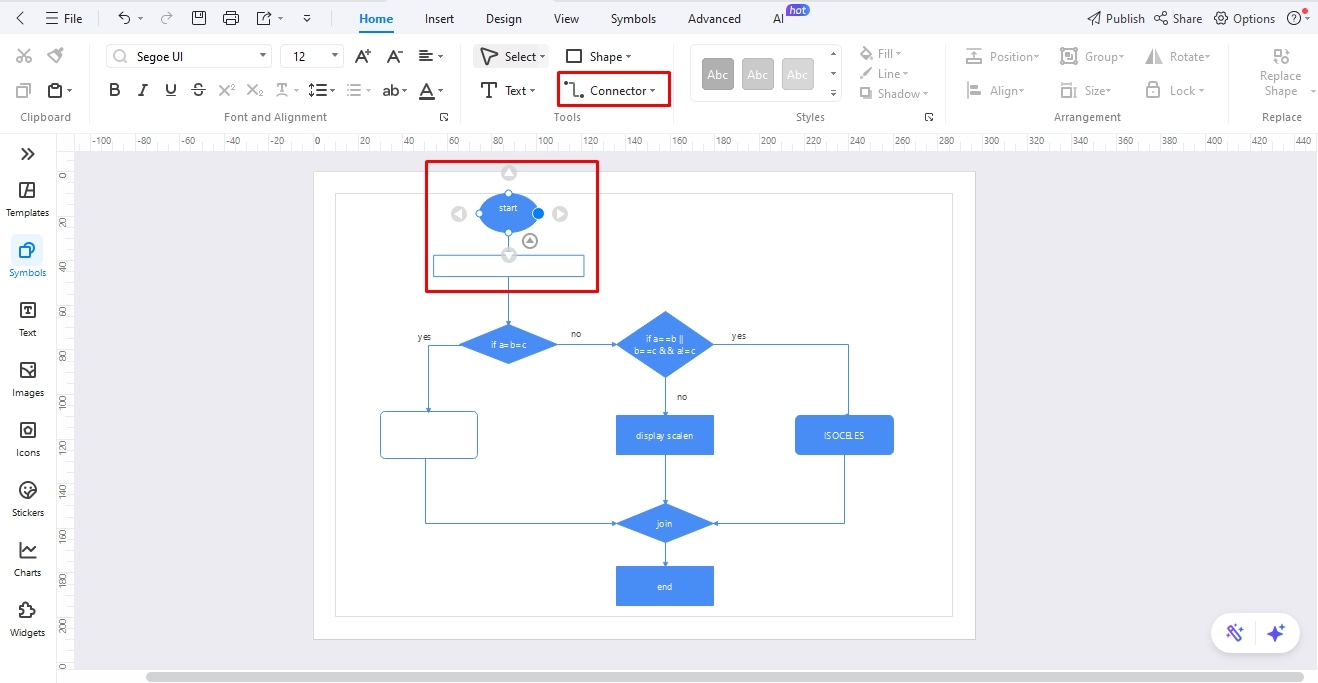Open the Symbols panel in sidebar

pyautogui.click(x=27, y=259)
